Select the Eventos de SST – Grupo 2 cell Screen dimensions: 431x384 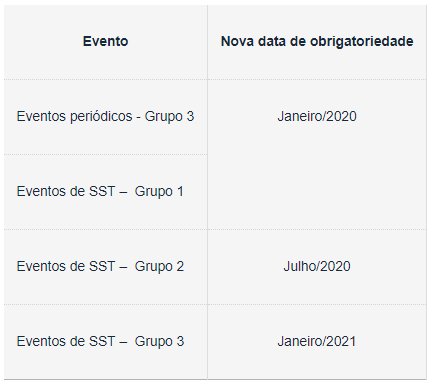click(105, 267)
